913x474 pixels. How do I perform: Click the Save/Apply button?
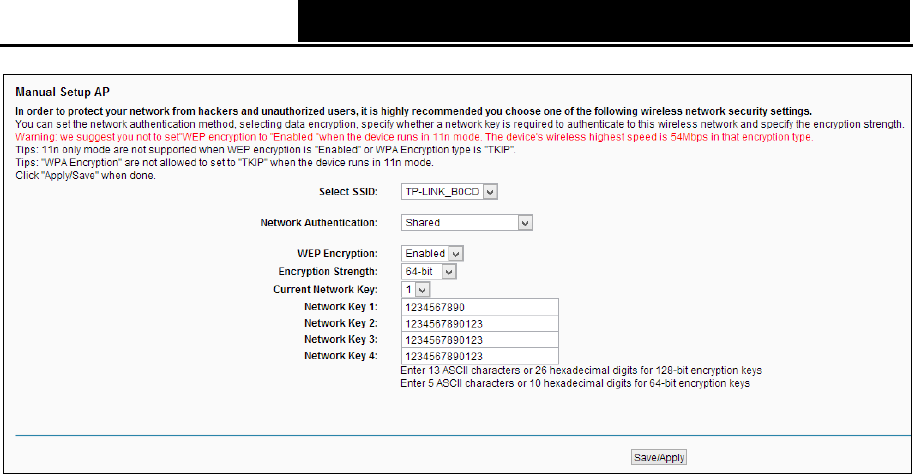click(659, 457)
